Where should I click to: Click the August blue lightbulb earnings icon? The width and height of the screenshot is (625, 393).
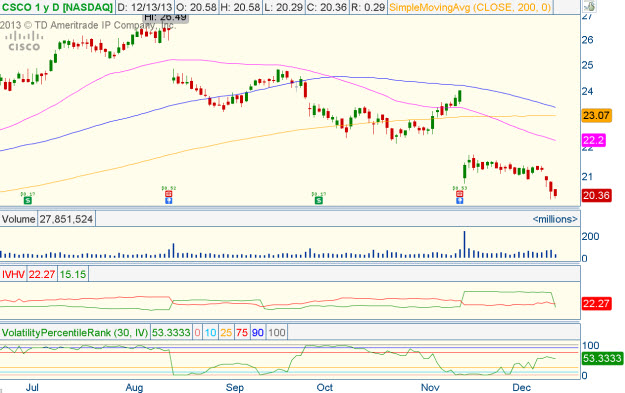pyautogui.click(x=169, y=200)
